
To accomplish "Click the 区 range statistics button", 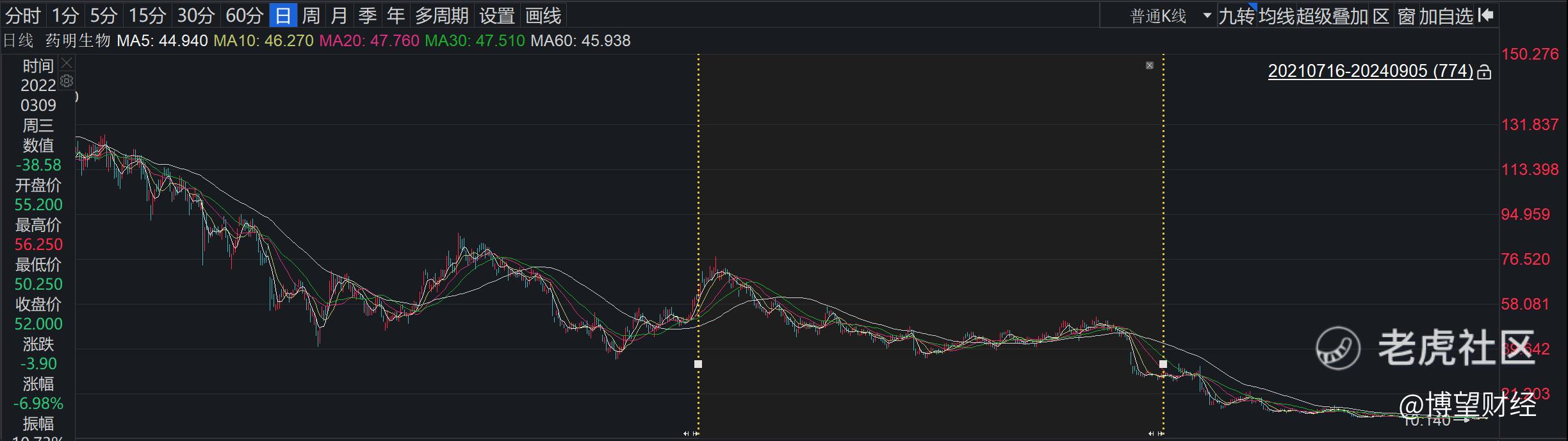I will point(1381,16).
